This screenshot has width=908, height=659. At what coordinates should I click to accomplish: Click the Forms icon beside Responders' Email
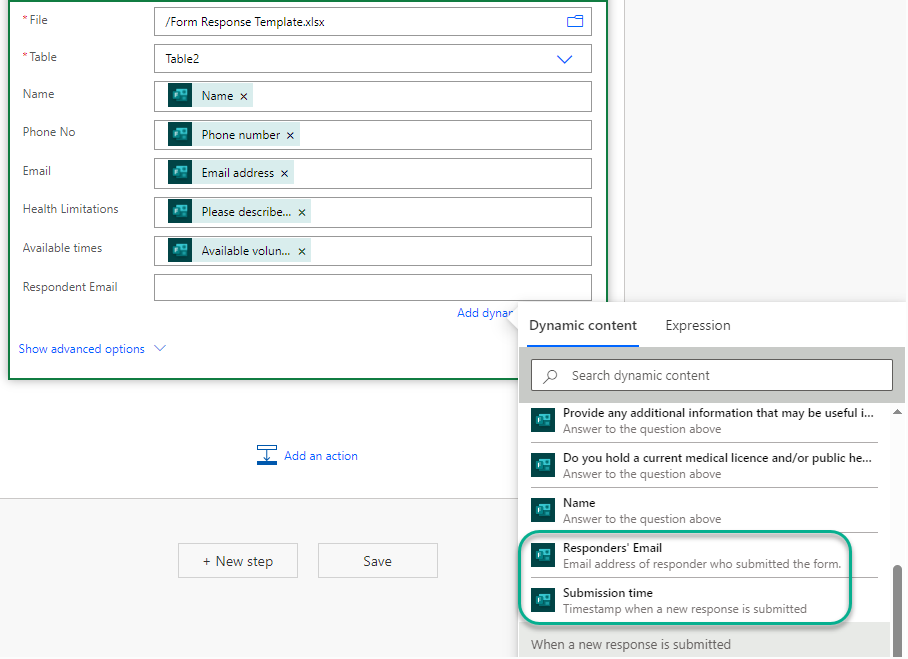[543, 555]
